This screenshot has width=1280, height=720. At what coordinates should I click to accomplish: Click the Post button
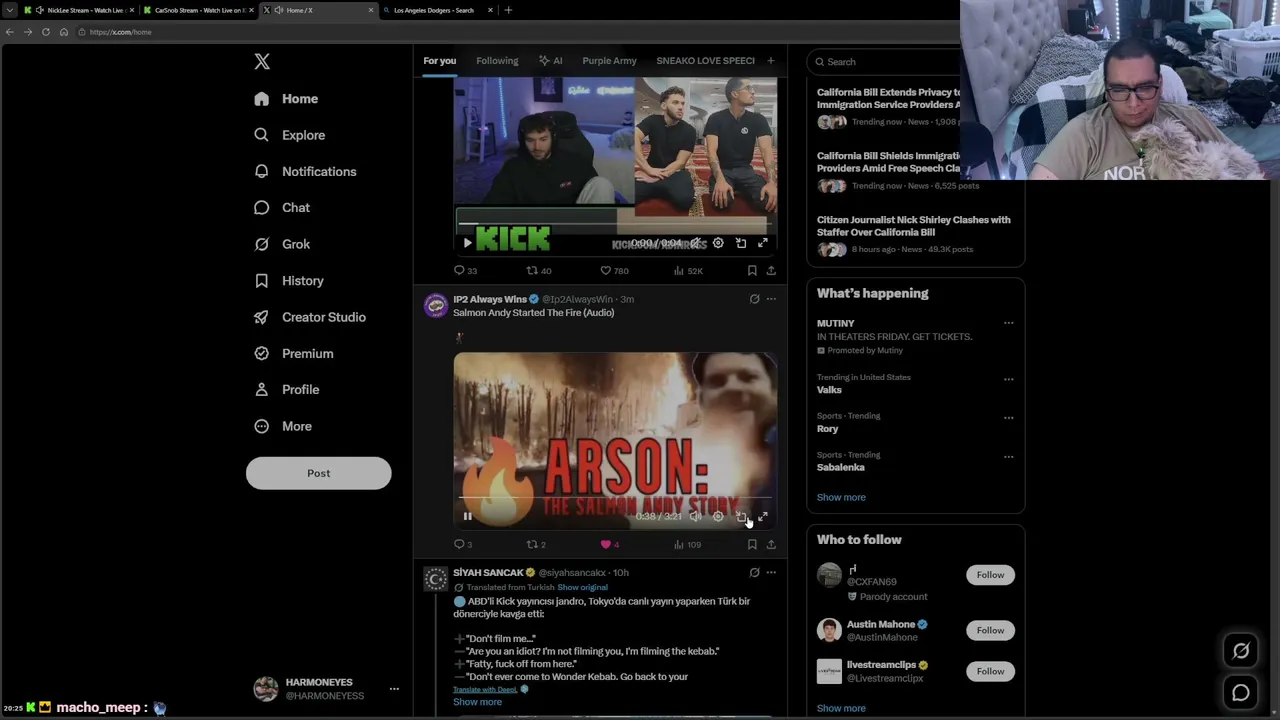(318, 473)
